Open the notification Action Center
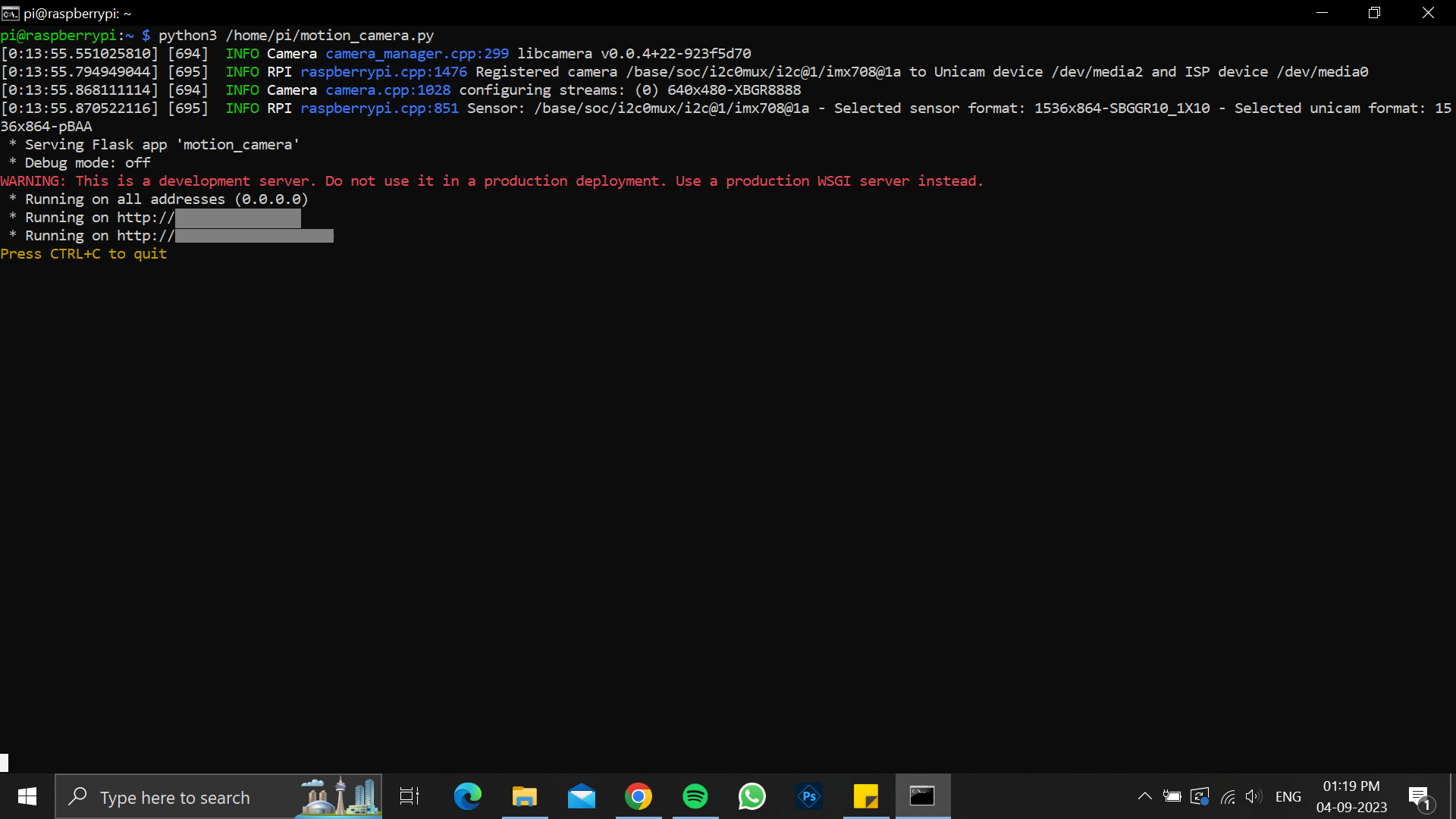 [1420, 796]
